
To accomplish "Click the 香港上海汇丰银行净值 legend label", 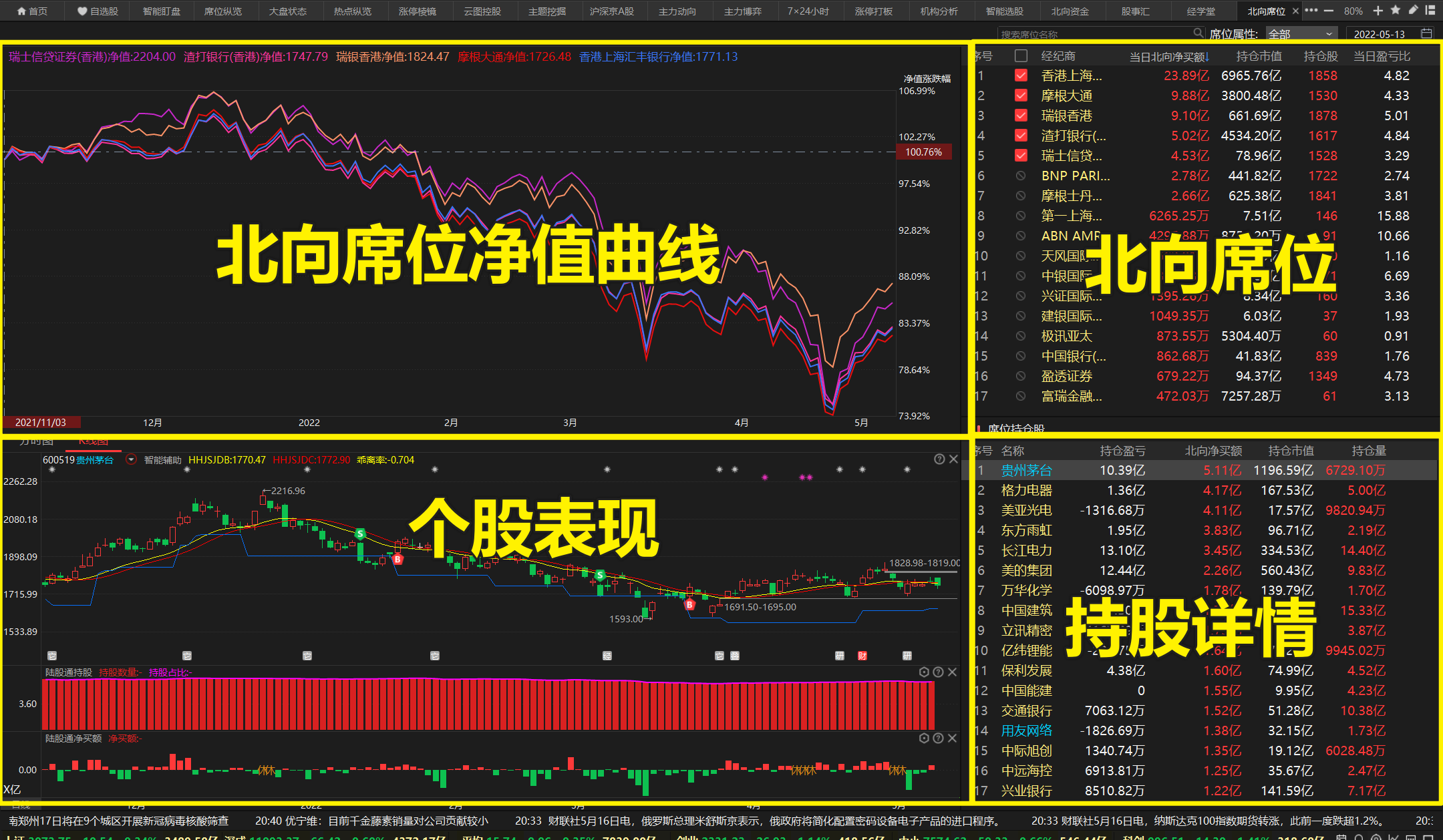I will [658, 57].
